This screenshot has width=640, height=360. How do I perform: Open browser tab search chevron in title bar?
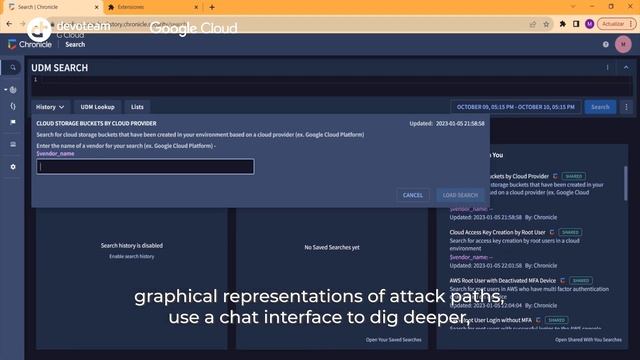click(x=573, y=7)
